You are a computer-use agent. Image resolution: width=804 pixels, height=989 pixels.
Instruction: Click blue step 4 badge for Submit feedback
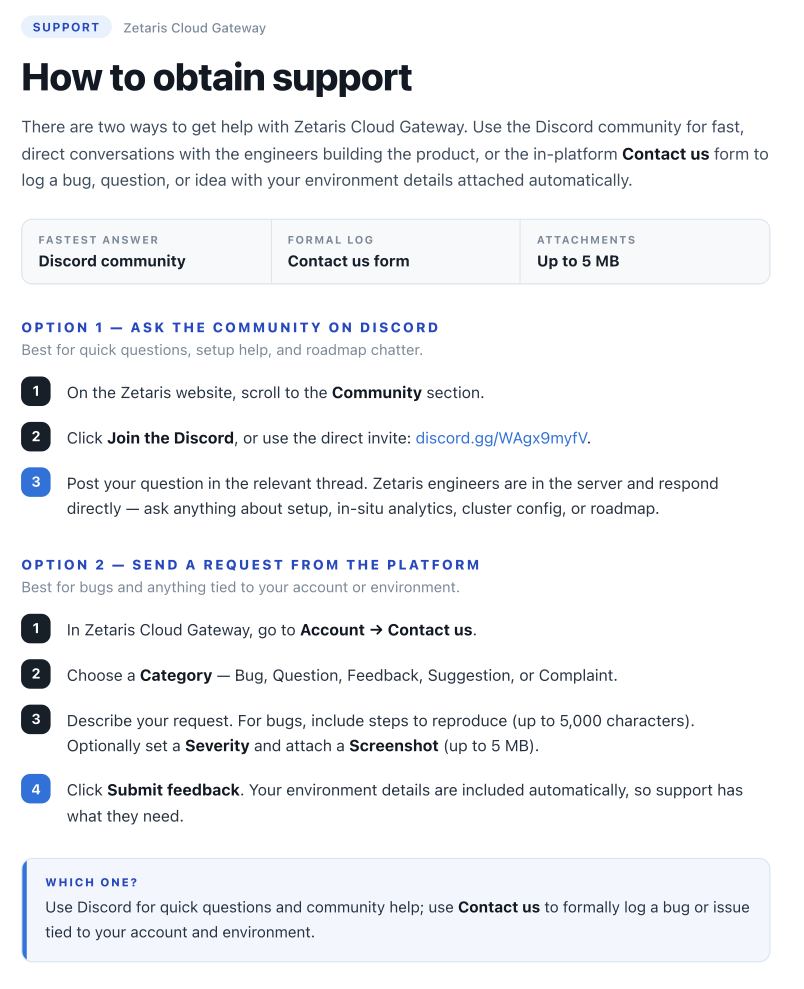pyautogui.click(x=36, y=789)
